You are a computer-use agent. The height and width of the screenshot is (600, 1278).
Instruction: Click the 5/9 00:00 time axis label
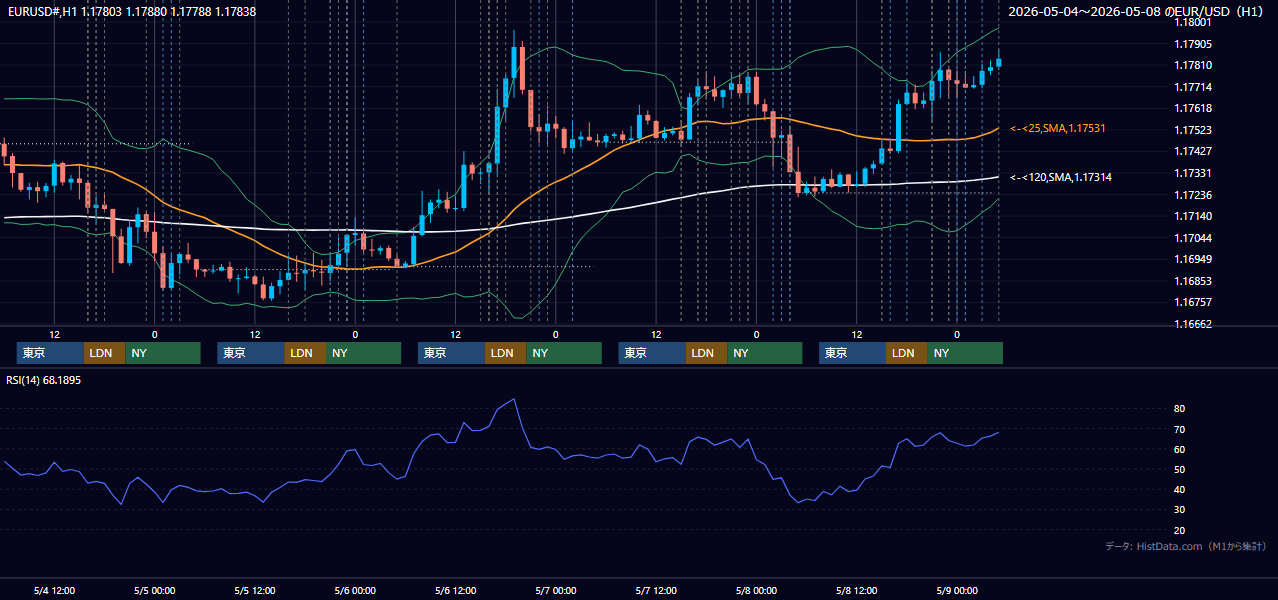coord(957,591)
